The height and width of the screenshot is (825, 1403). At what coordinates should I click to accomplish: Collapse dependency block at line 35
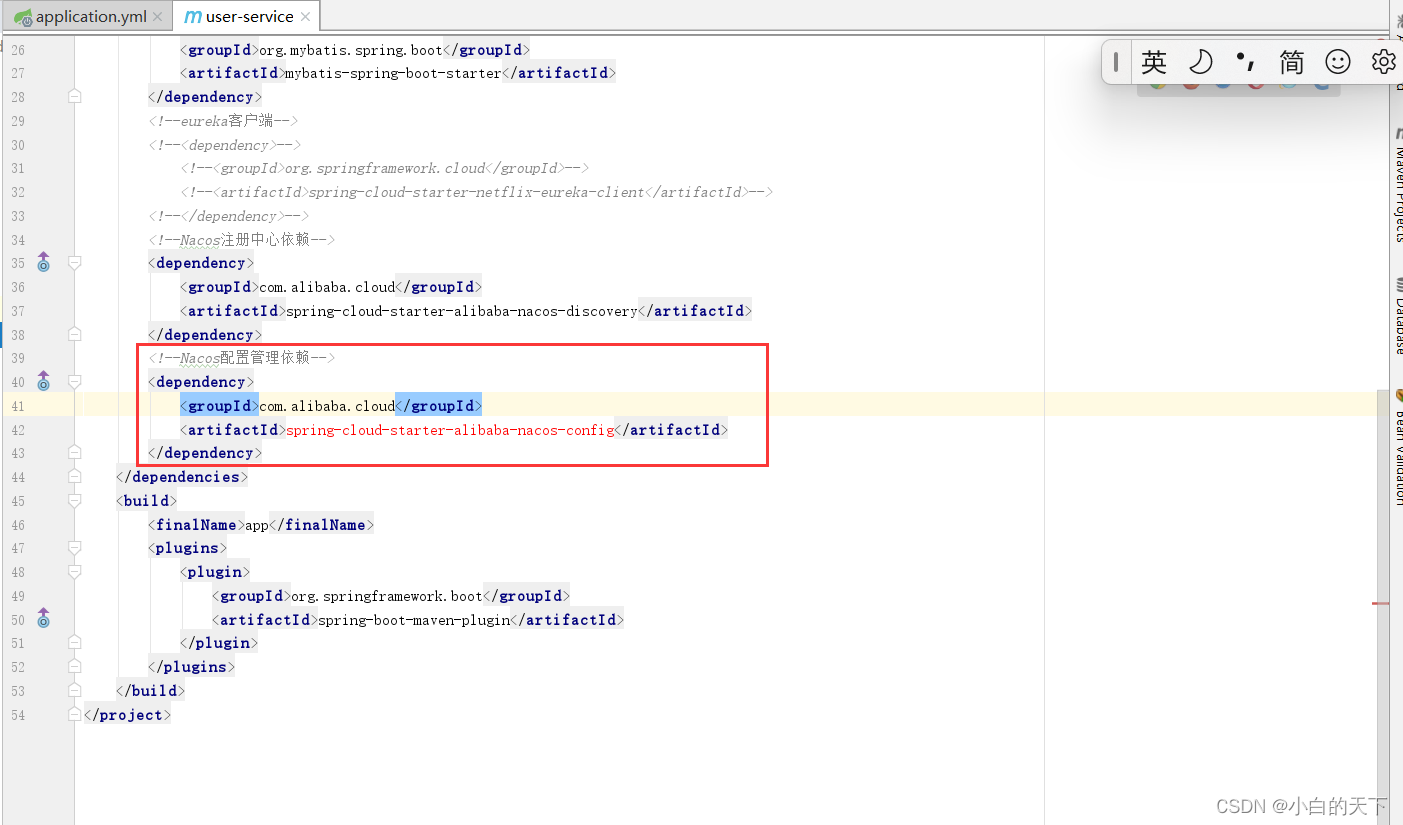74,262
